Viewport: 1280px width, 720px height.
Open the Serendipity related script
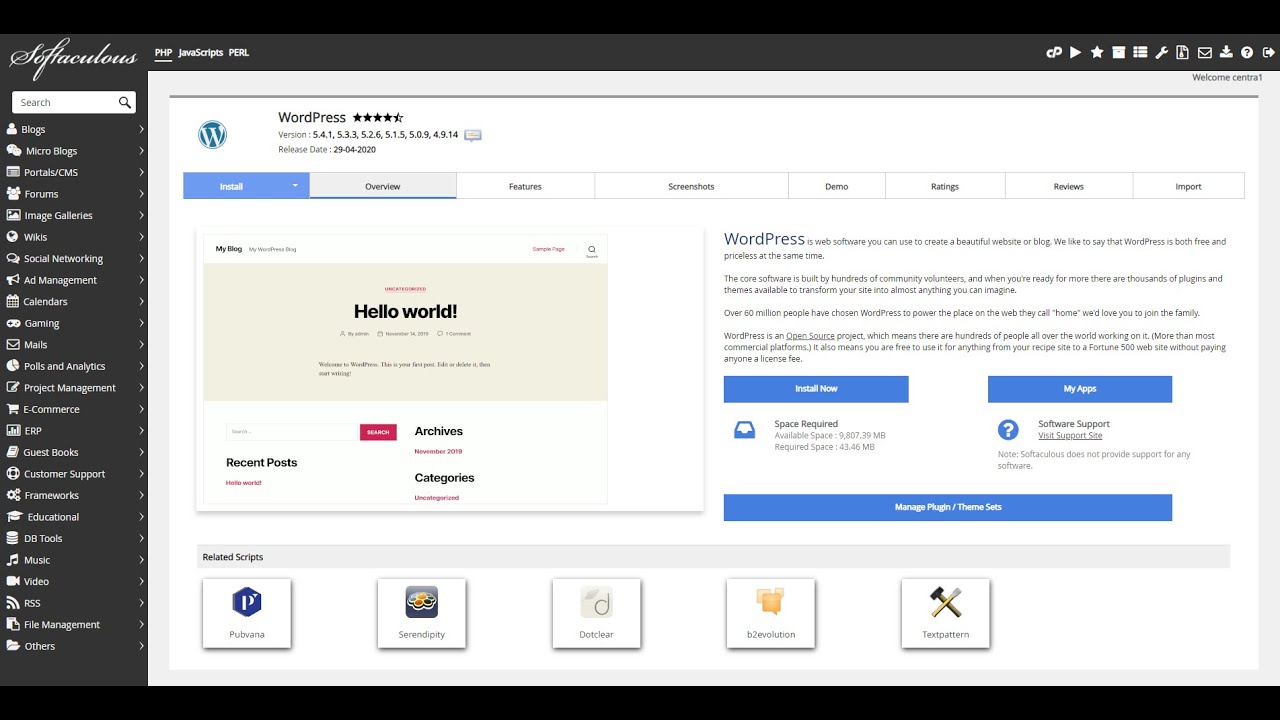[x=422, y=613]
